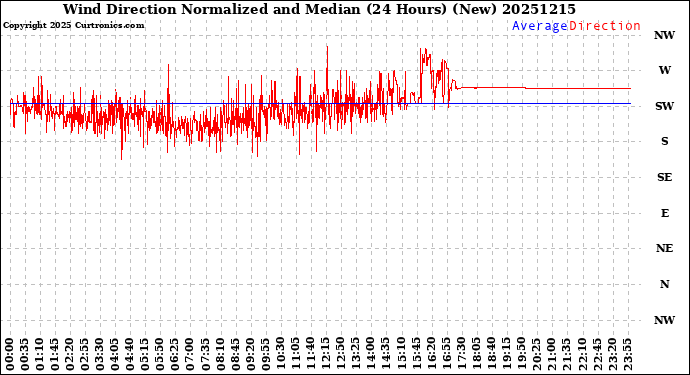Click the blue 'Average' legend label
This screenshot has height=375, width=690.
tap(540, 26)
